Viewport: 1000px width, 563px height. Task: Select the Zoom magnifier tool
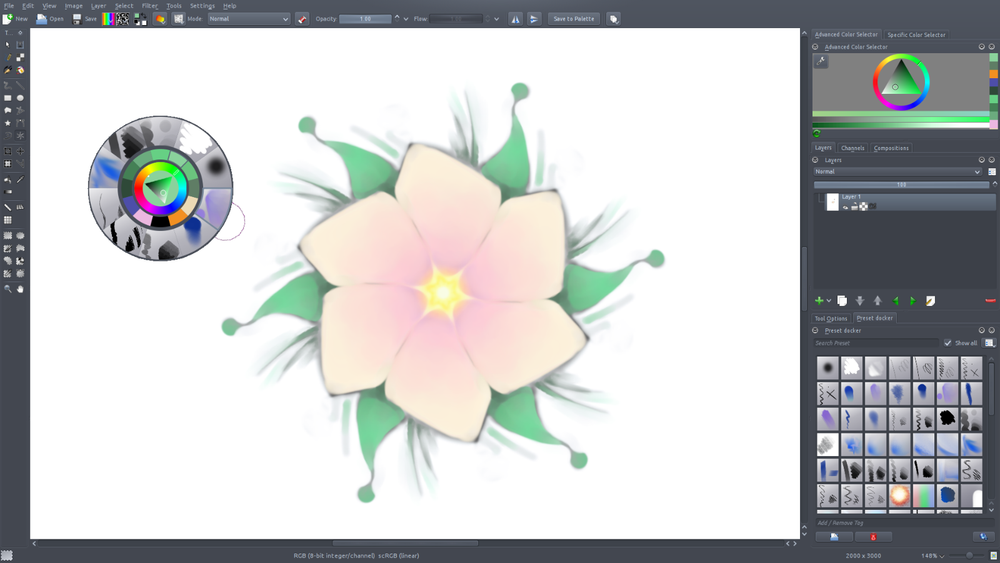tap(8, 289)
